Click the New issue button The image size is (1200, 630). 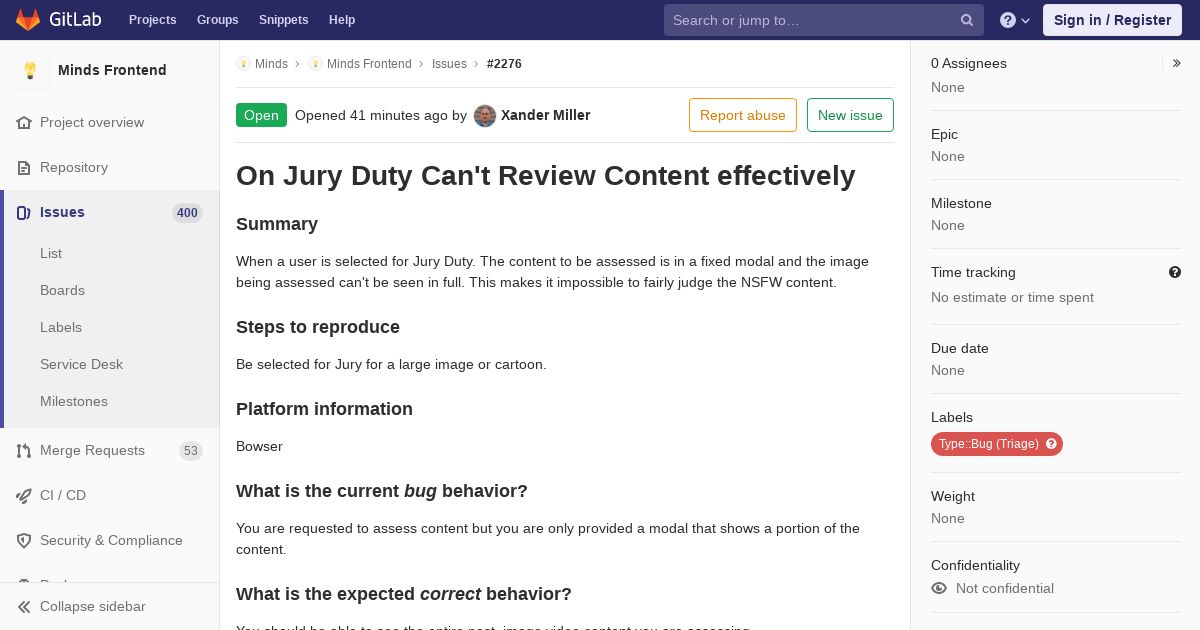[x=850, y=115]
